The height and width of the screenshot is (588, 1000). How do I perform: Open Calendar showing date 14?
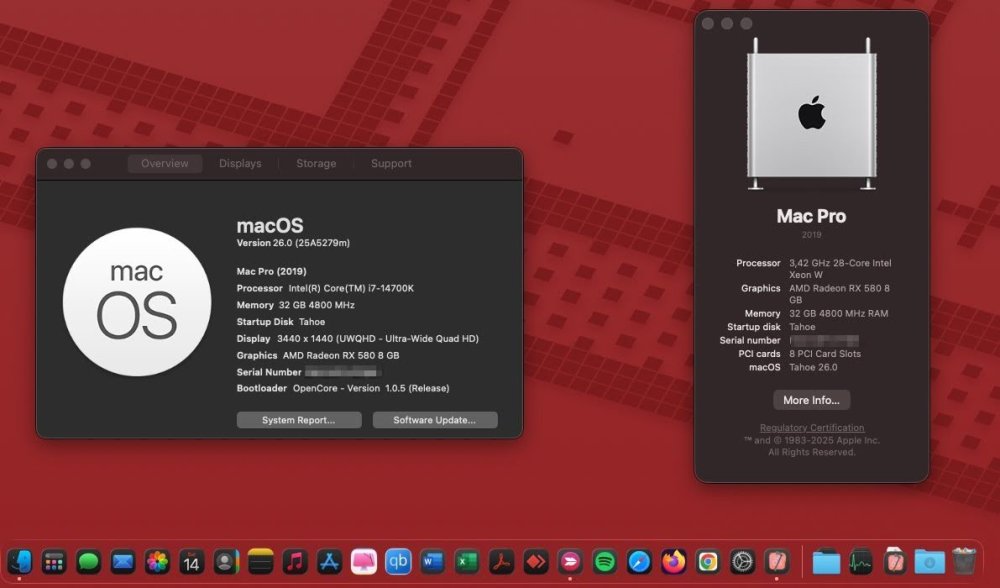(191, 562)
